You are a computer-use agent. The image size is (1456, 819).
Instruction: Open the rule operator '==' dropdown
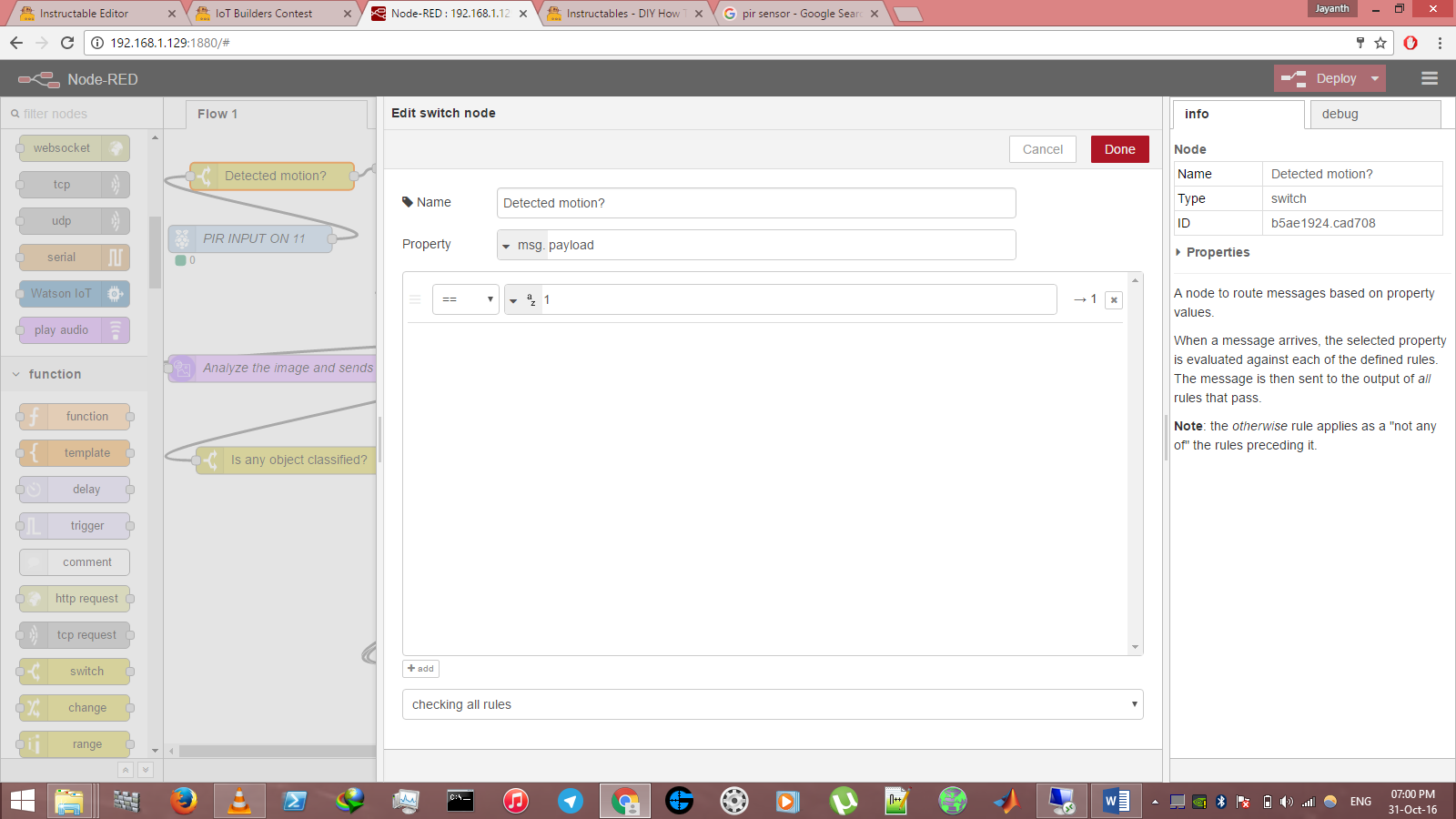pos(465,298)
